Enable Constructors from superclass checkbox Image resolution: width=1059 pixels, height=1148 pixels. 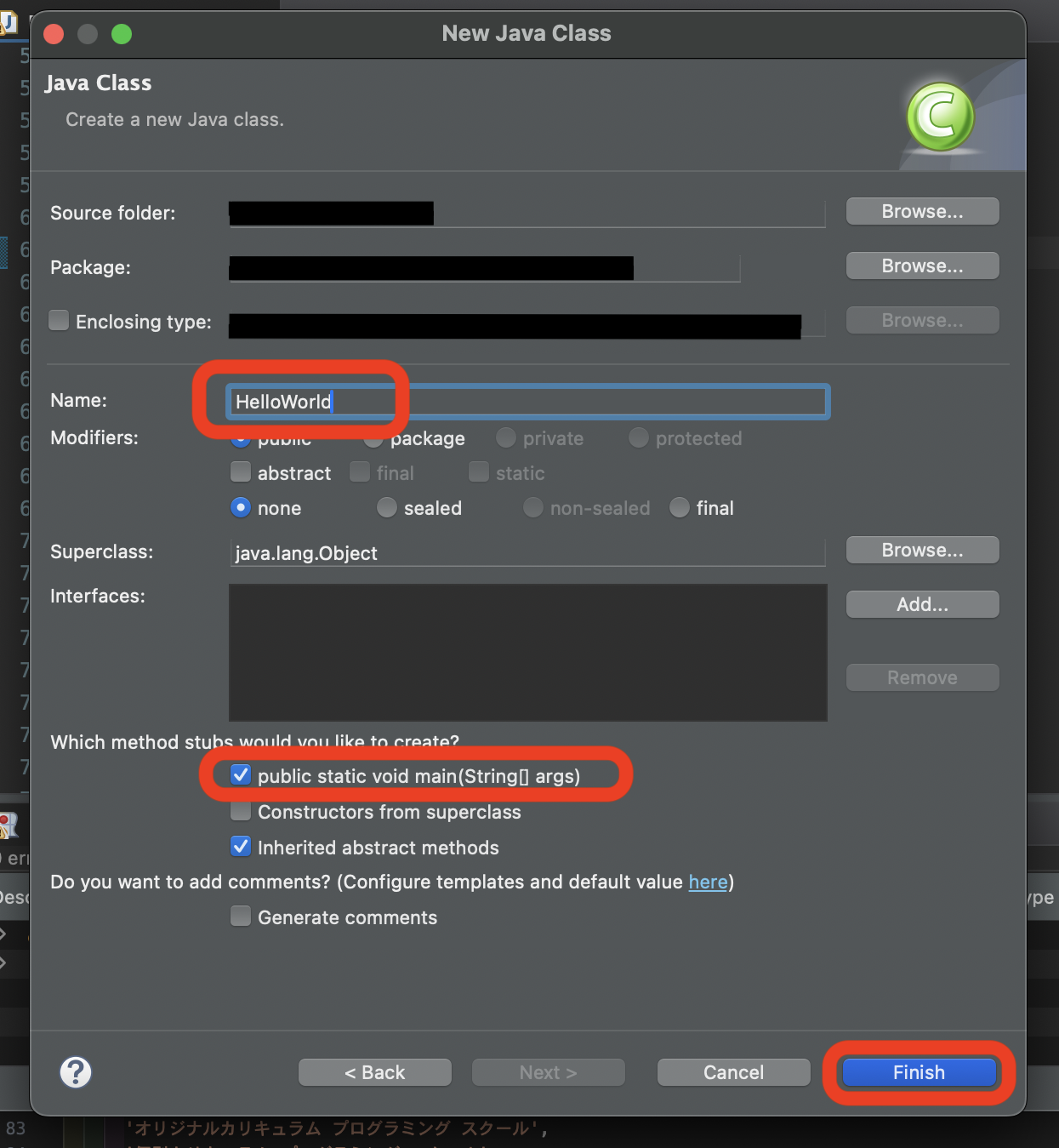pos(241,811)
